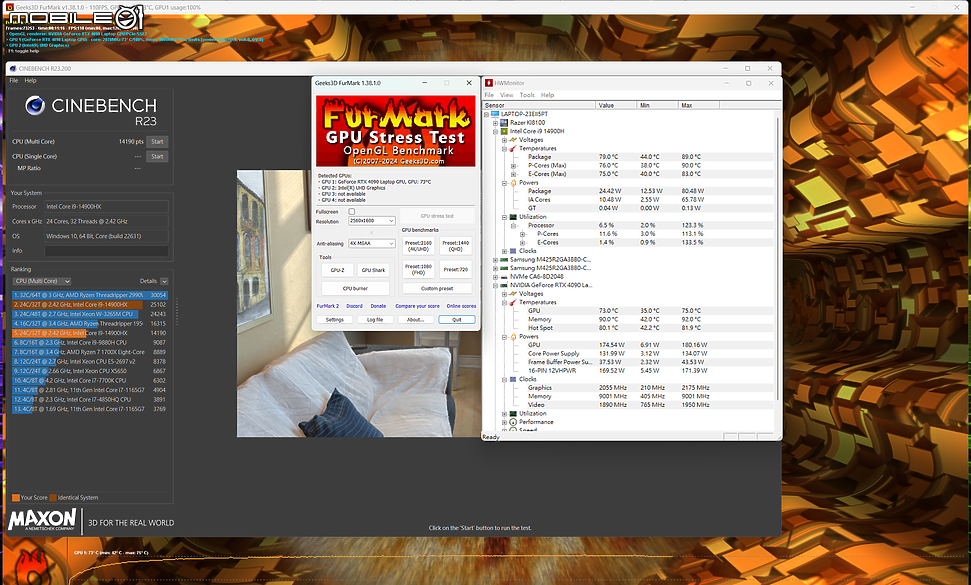Launch GPU-Z from FurMark Tools
Screen dimensions: 971x585
pos(337,270)
